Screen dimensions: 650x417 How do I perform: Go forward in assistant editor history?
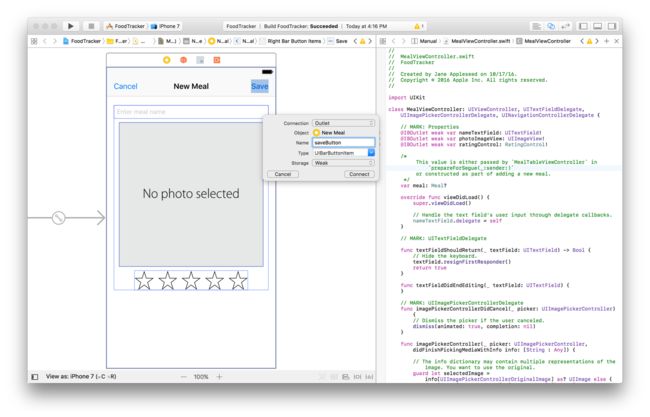click(403, 41)
